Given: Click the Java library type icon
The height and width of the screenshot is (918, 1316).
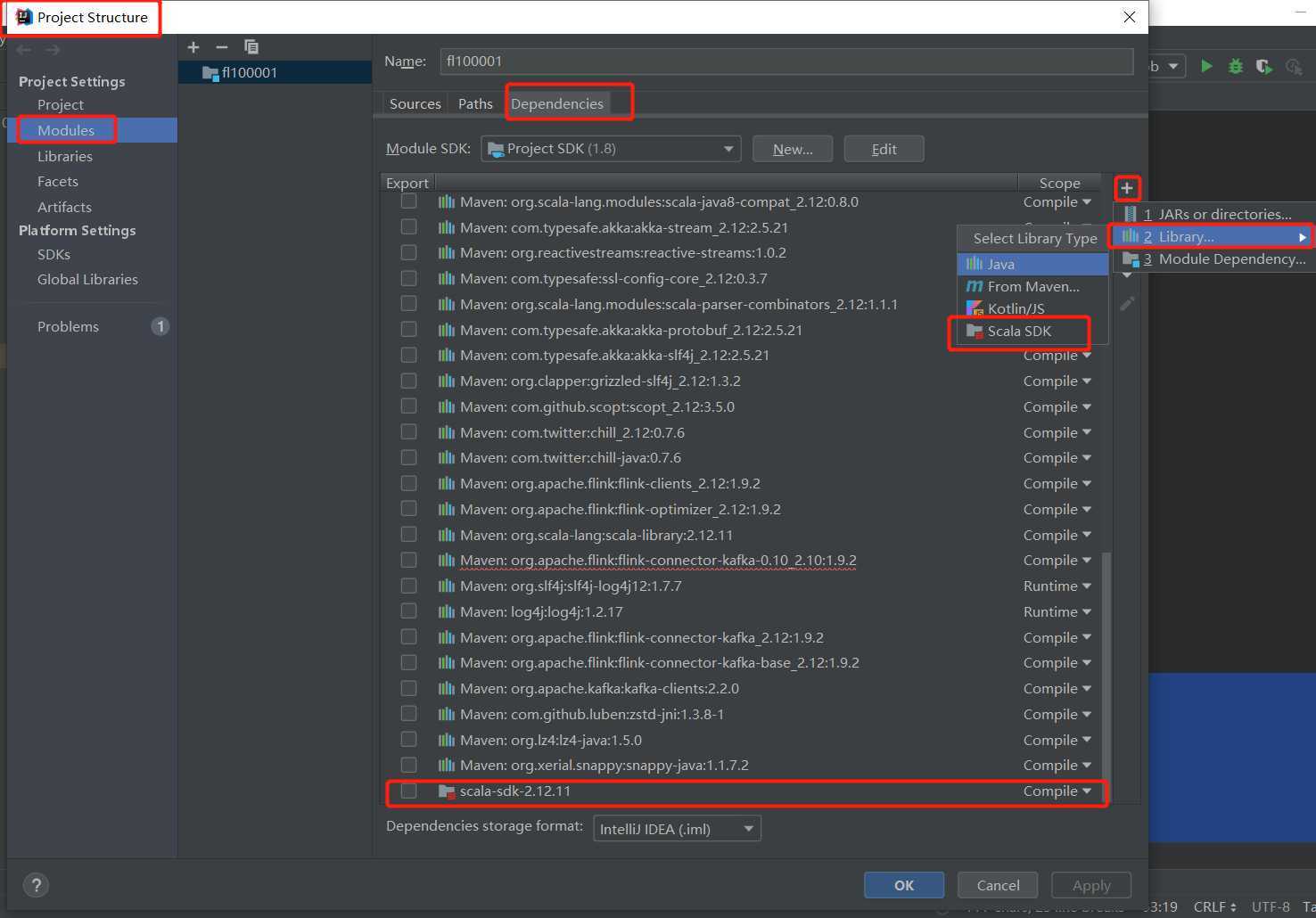Looking at the screenshot, I should (x=975, y=264).
